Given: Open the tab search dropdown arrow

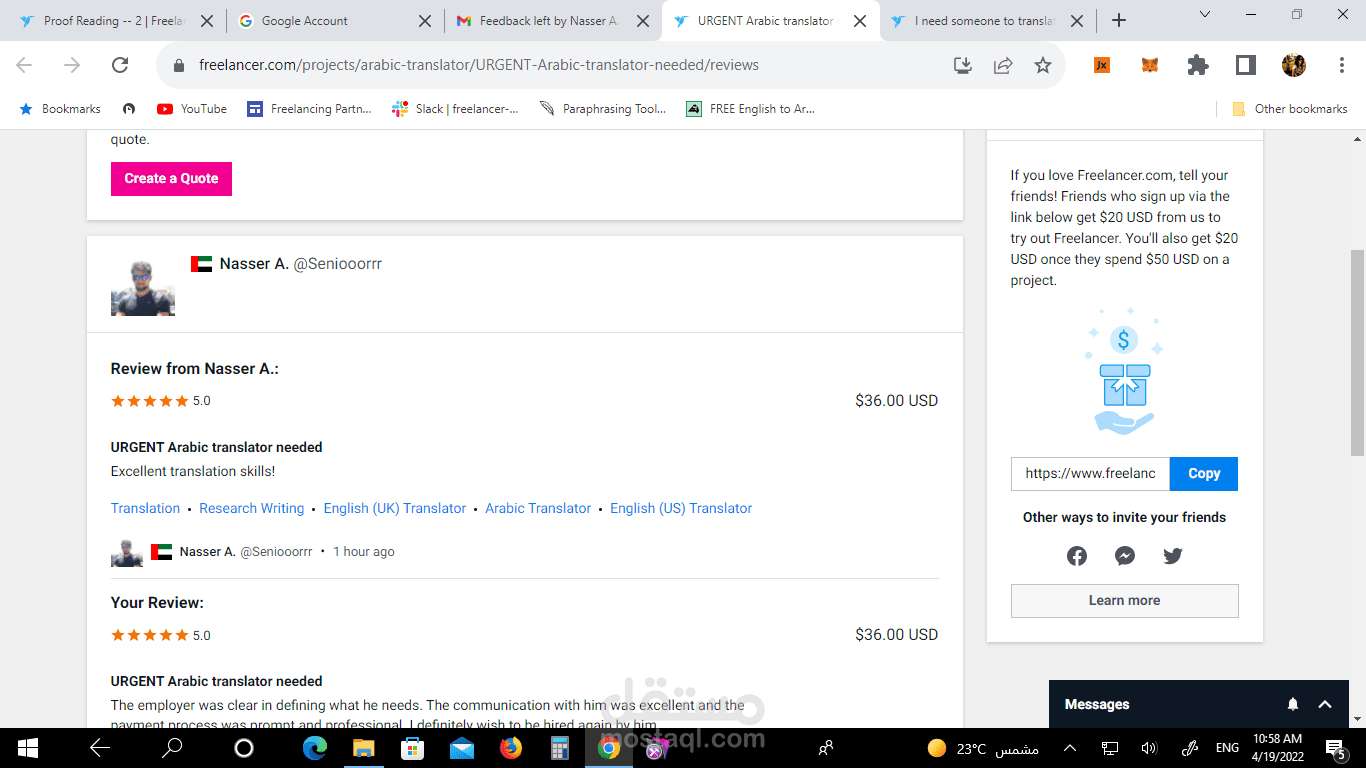Looking at the screenshot, I should [x=1204, y=15].
